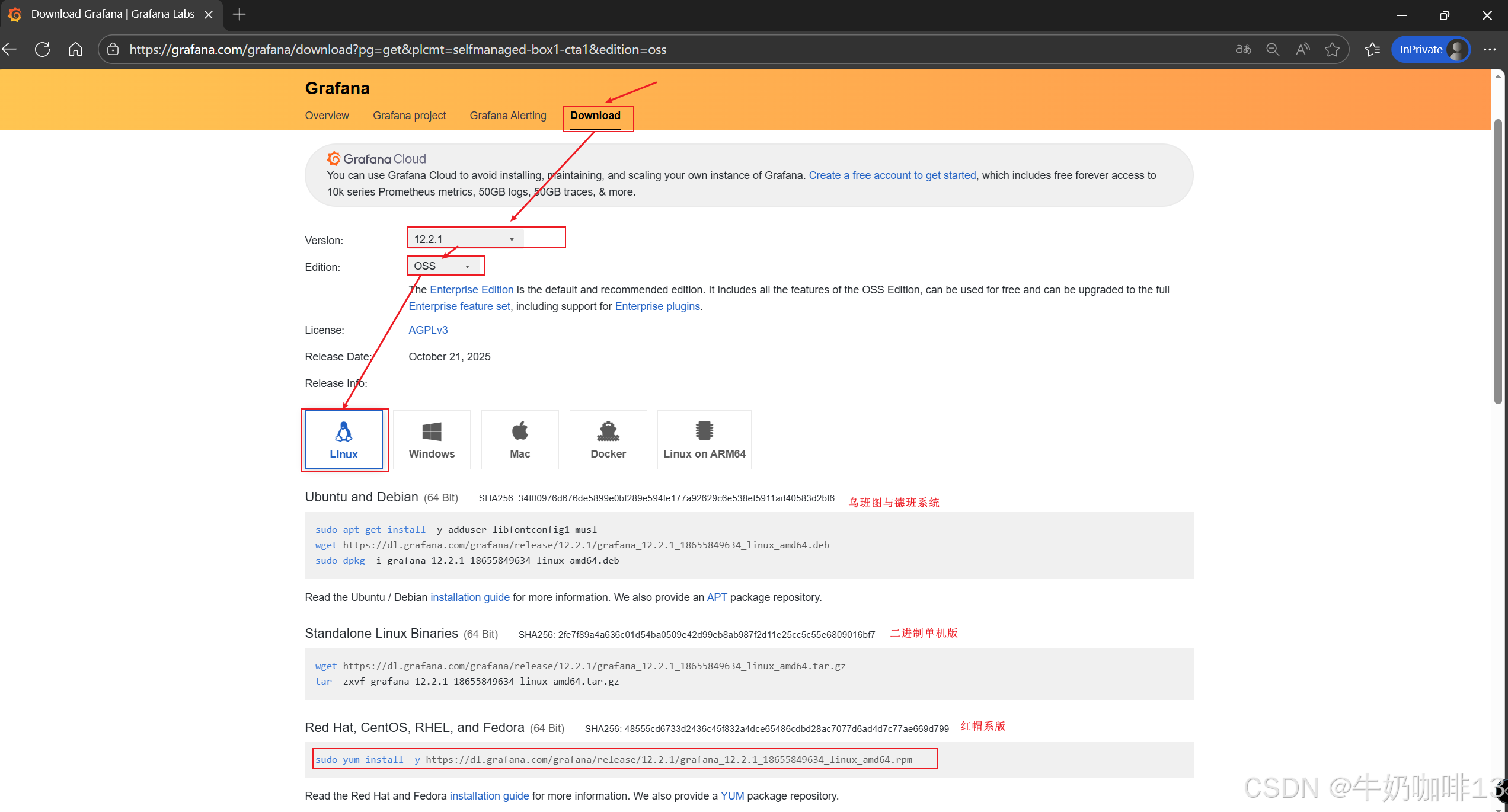
Task: Click the browser refresh icon
Action: [x=43, y=49]
